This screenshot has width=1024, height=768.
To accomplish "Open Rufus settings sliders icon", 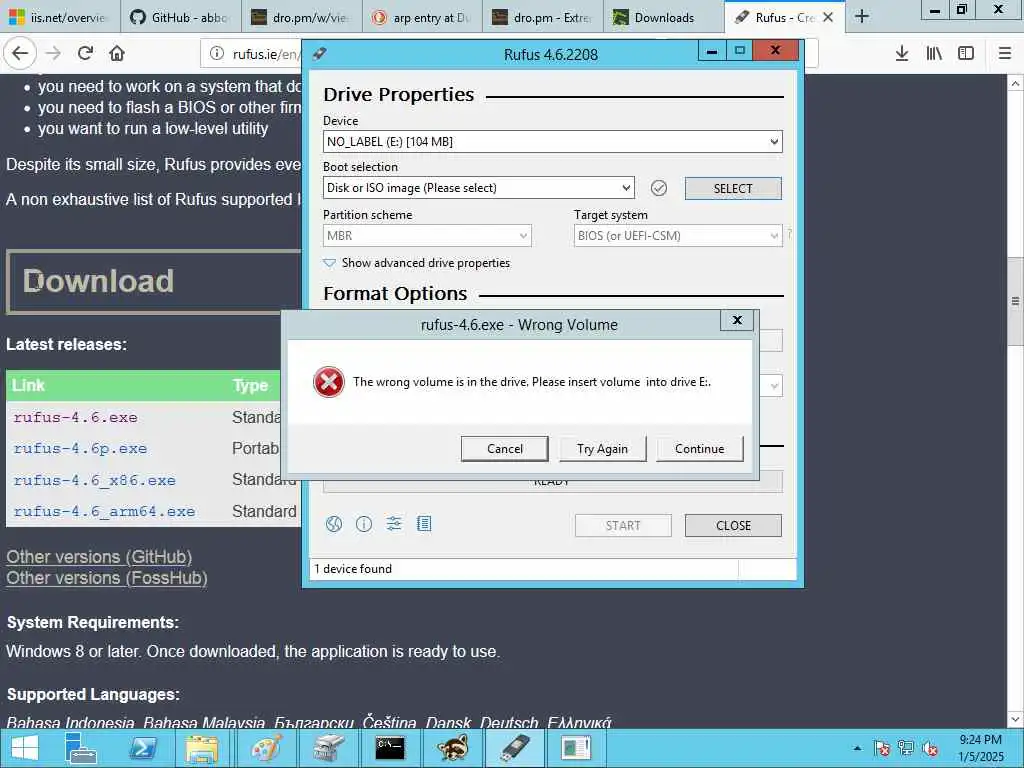I will [x=394, y=524].
